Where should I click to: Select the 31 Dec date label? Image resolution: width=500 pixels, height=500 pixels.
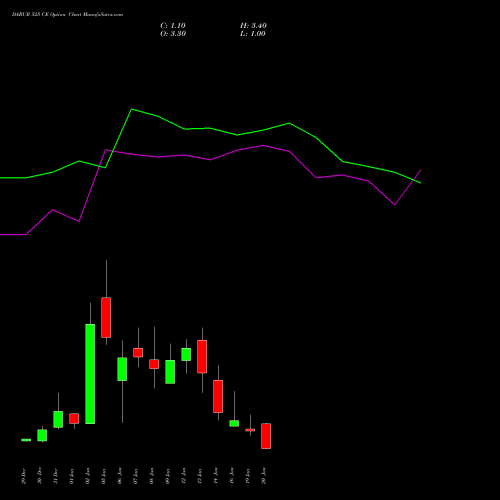[x=56, y=476]
